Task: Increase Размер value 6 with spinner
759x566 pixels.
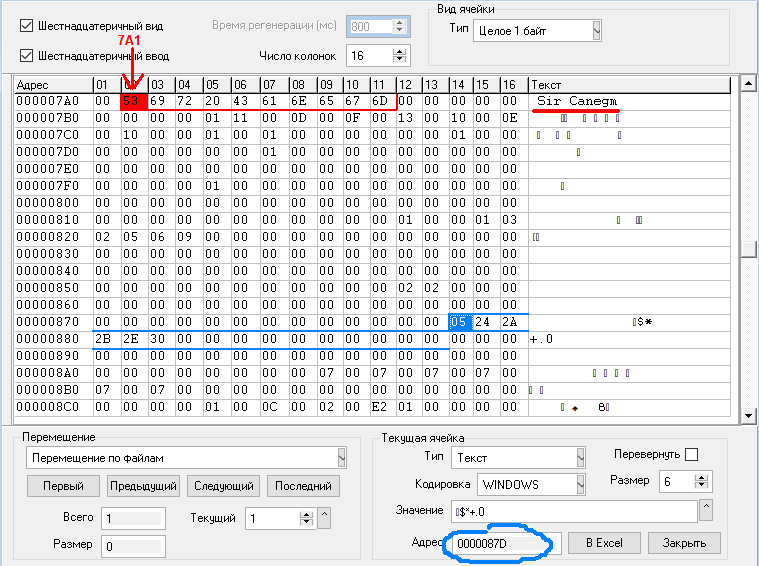Action: tap(701, 477)
